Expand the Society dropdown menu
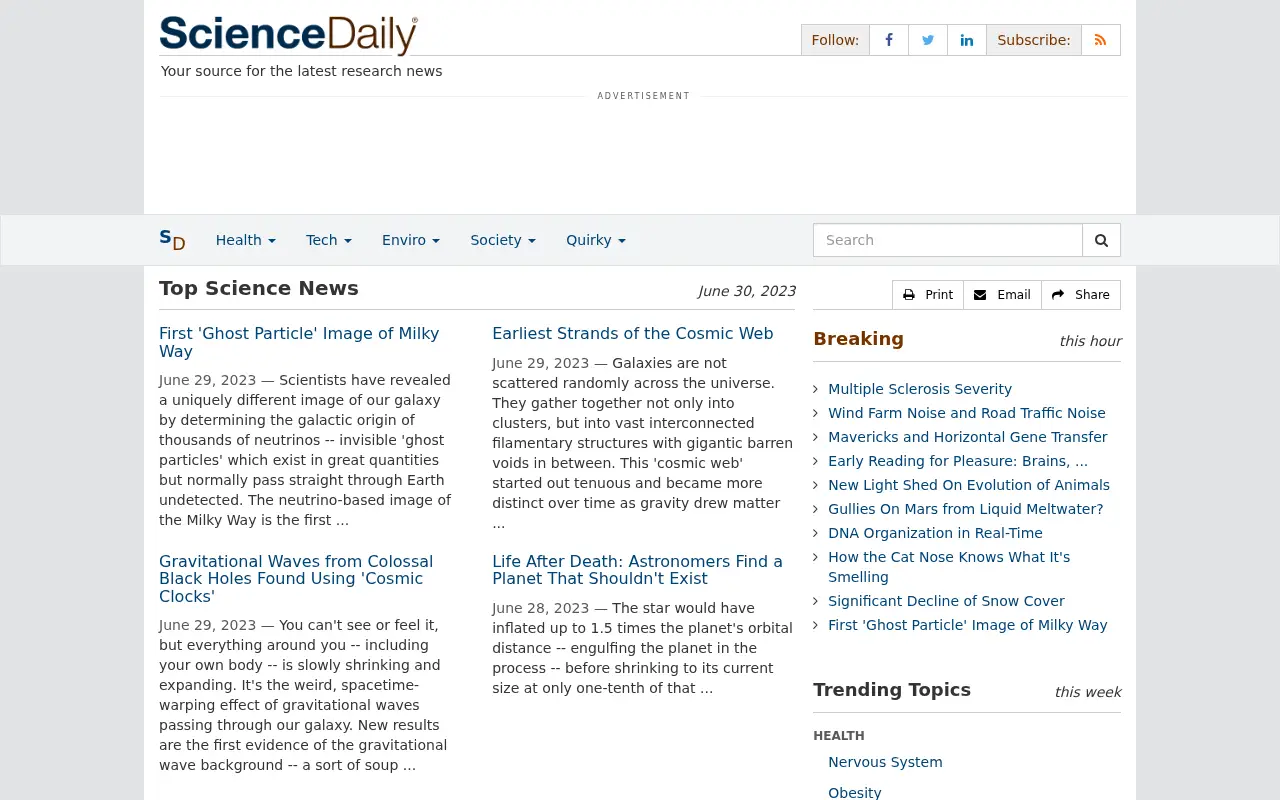Screen dimensions: 1280x800 (x=503, y=240)
